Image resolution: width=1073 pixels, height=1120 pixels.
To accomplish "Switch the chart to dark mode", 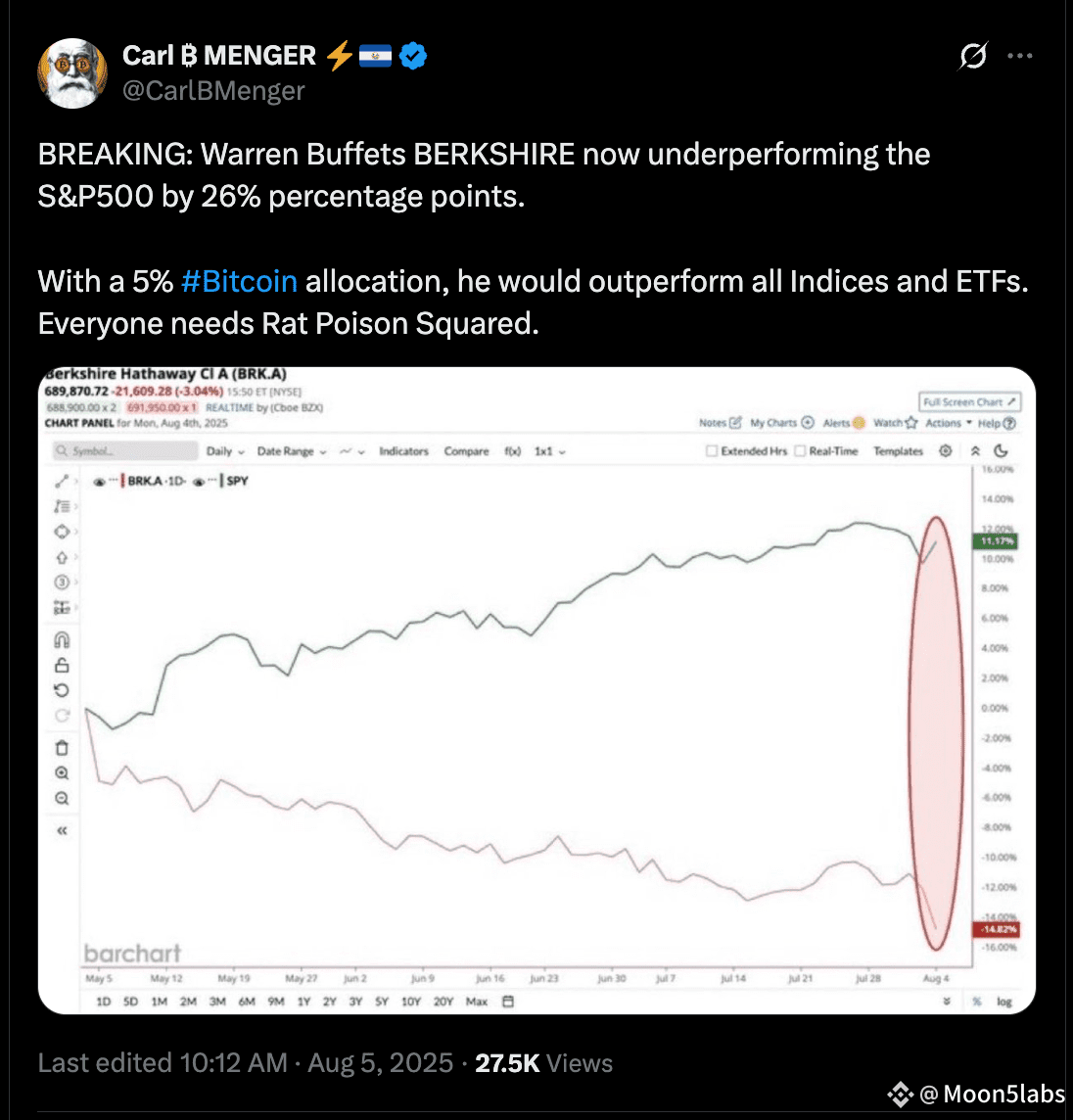I will click(1001, 450).
